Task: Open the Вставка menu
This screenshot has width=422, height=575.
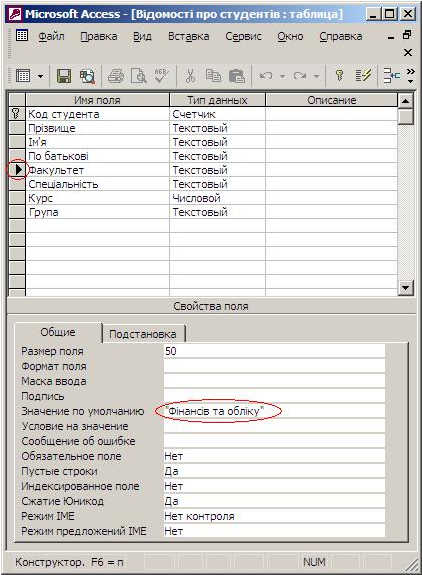Action: (188, 36)
